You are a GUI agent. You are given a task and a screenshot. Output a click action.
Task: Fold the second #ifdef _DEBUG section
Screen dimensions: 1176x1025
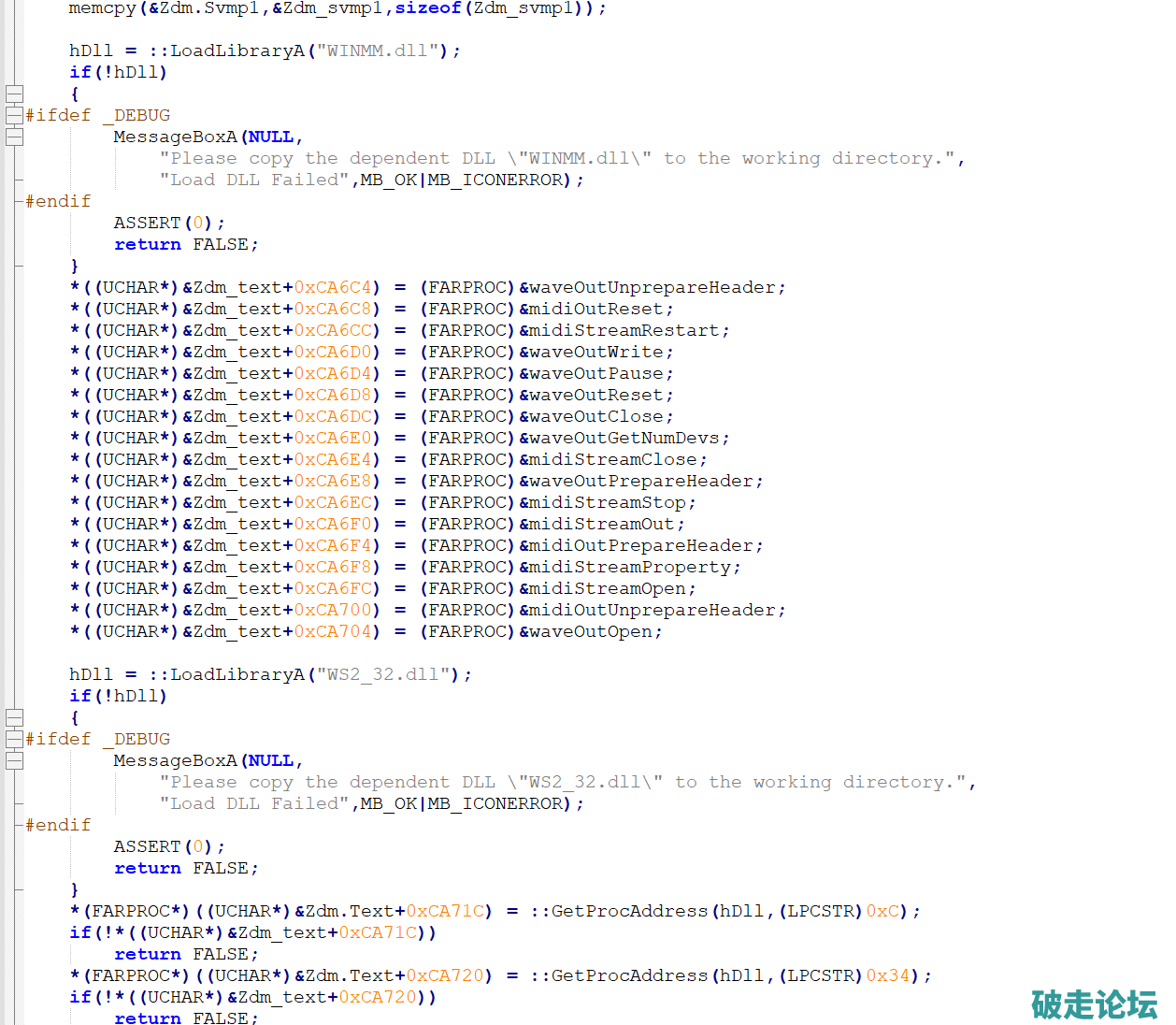click(14, 739)
